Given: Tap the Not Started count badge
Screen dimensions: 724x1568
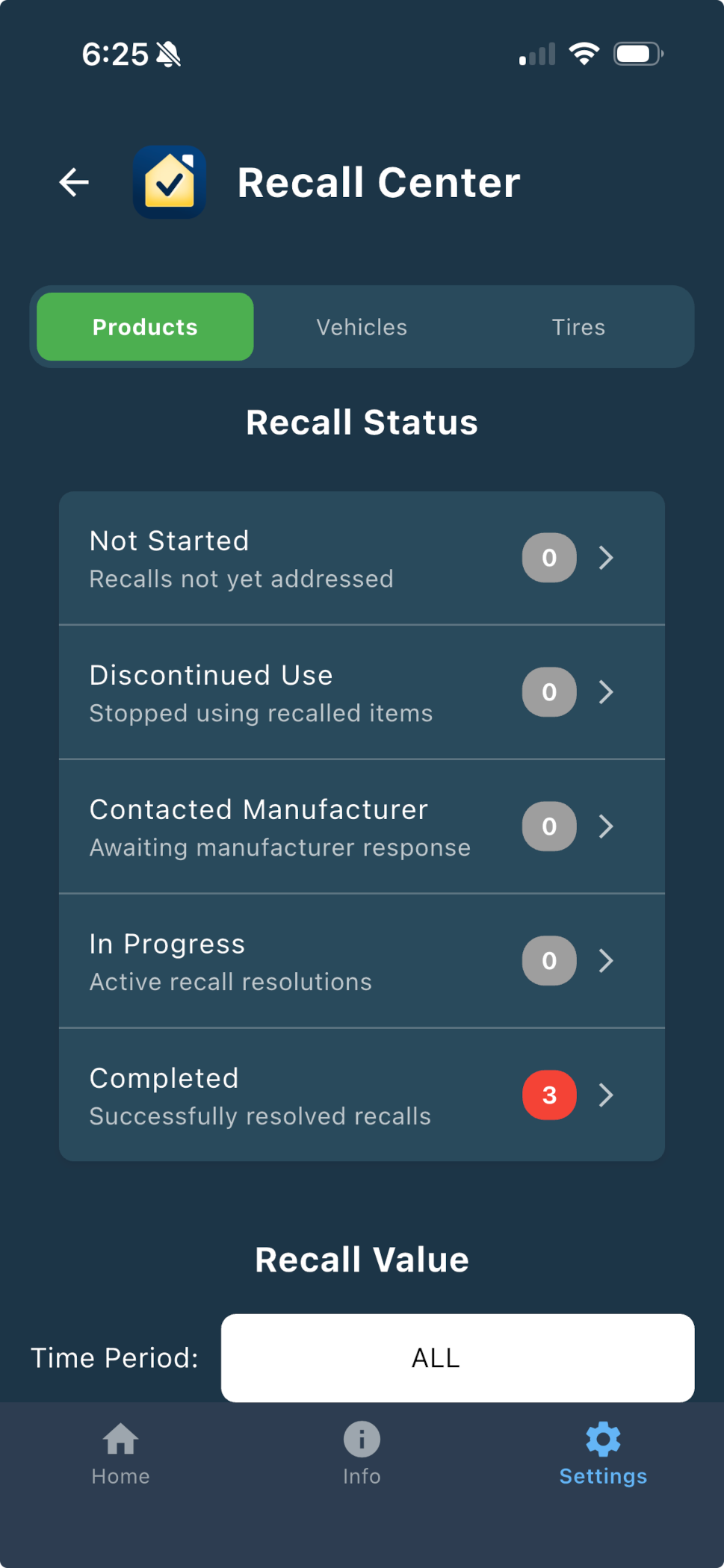Looking at the screenshot, I should [549, 558].
